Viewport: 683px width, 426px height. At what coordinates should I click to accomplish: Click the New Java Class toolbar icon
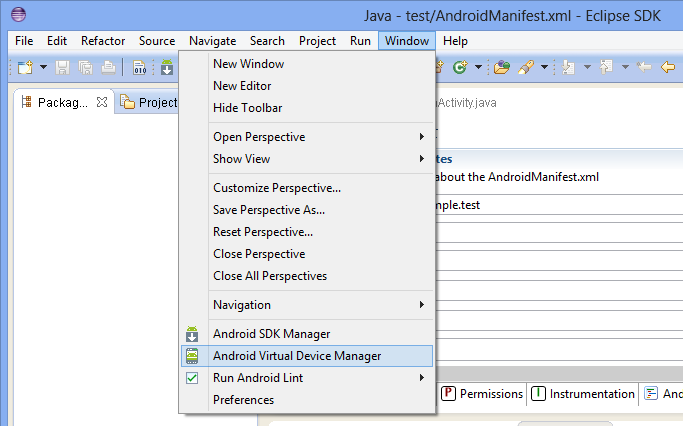coord(460,67)
